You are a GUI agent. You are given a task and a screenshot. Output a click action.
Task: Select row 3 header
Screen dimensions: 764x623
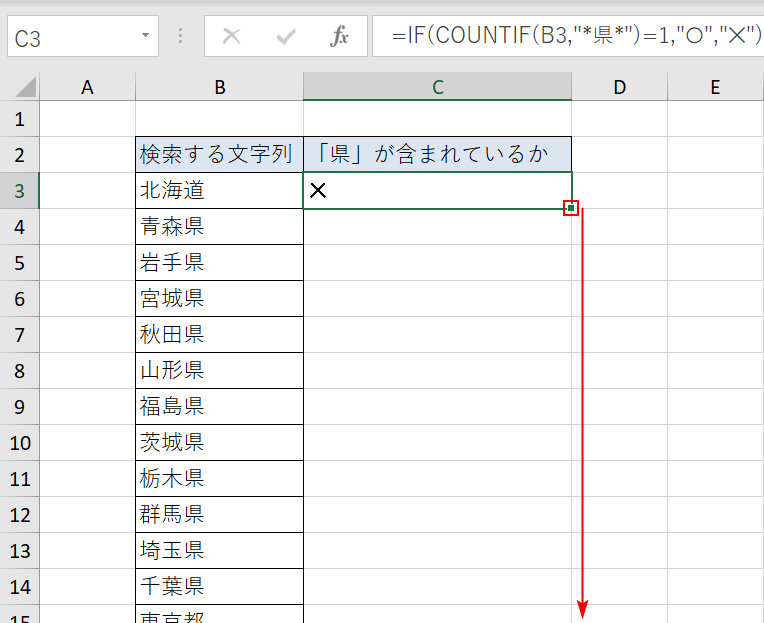tap(19, 191)
